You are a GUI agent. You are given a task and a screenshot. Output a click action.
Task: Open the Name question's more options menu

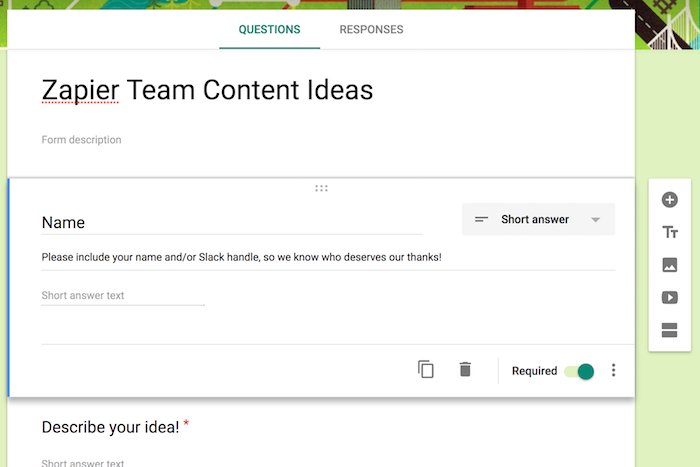[613, 370]
